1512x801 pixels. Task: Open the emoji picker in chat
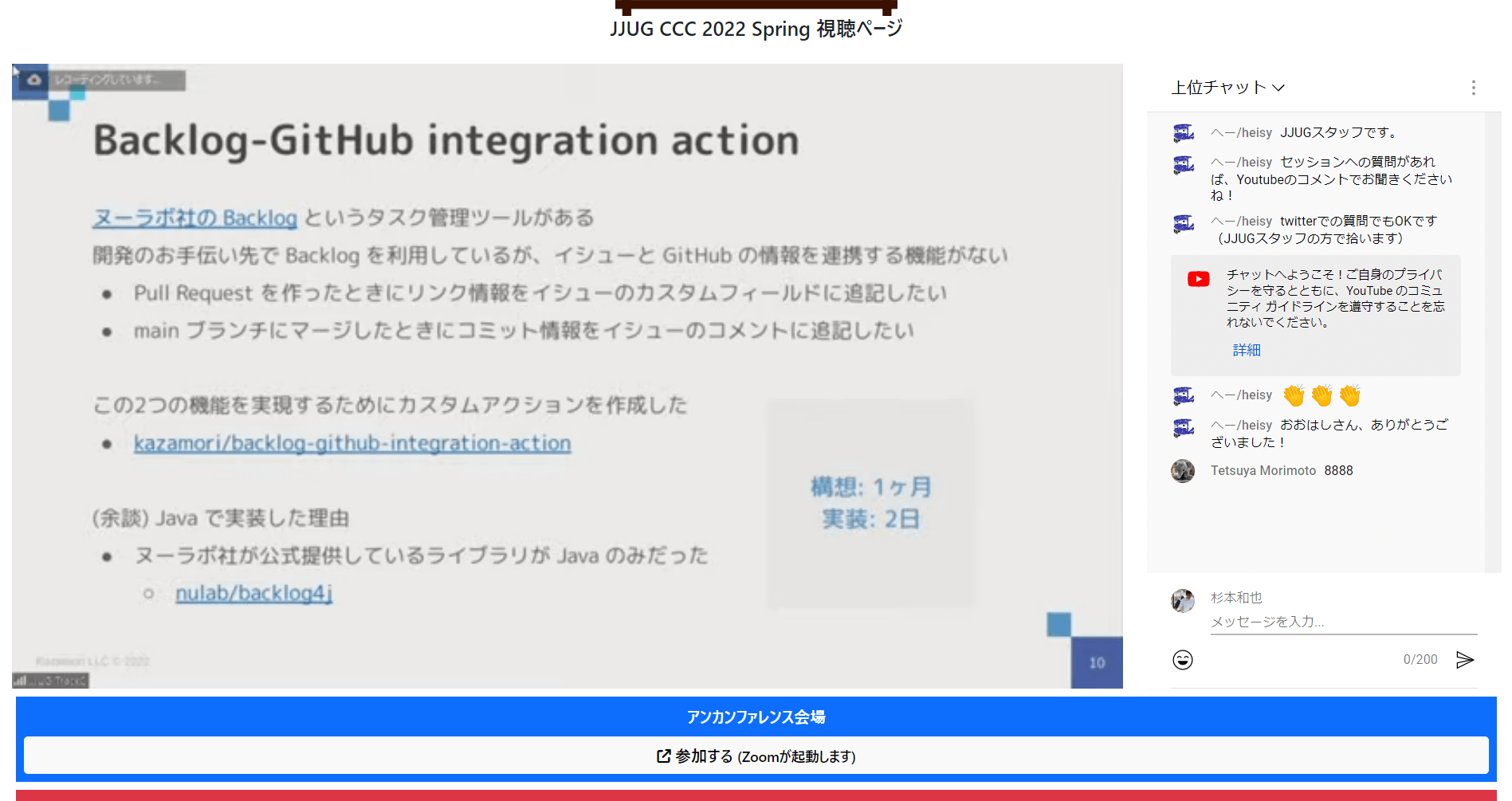pyautogui.click(x=1183, y=660)
